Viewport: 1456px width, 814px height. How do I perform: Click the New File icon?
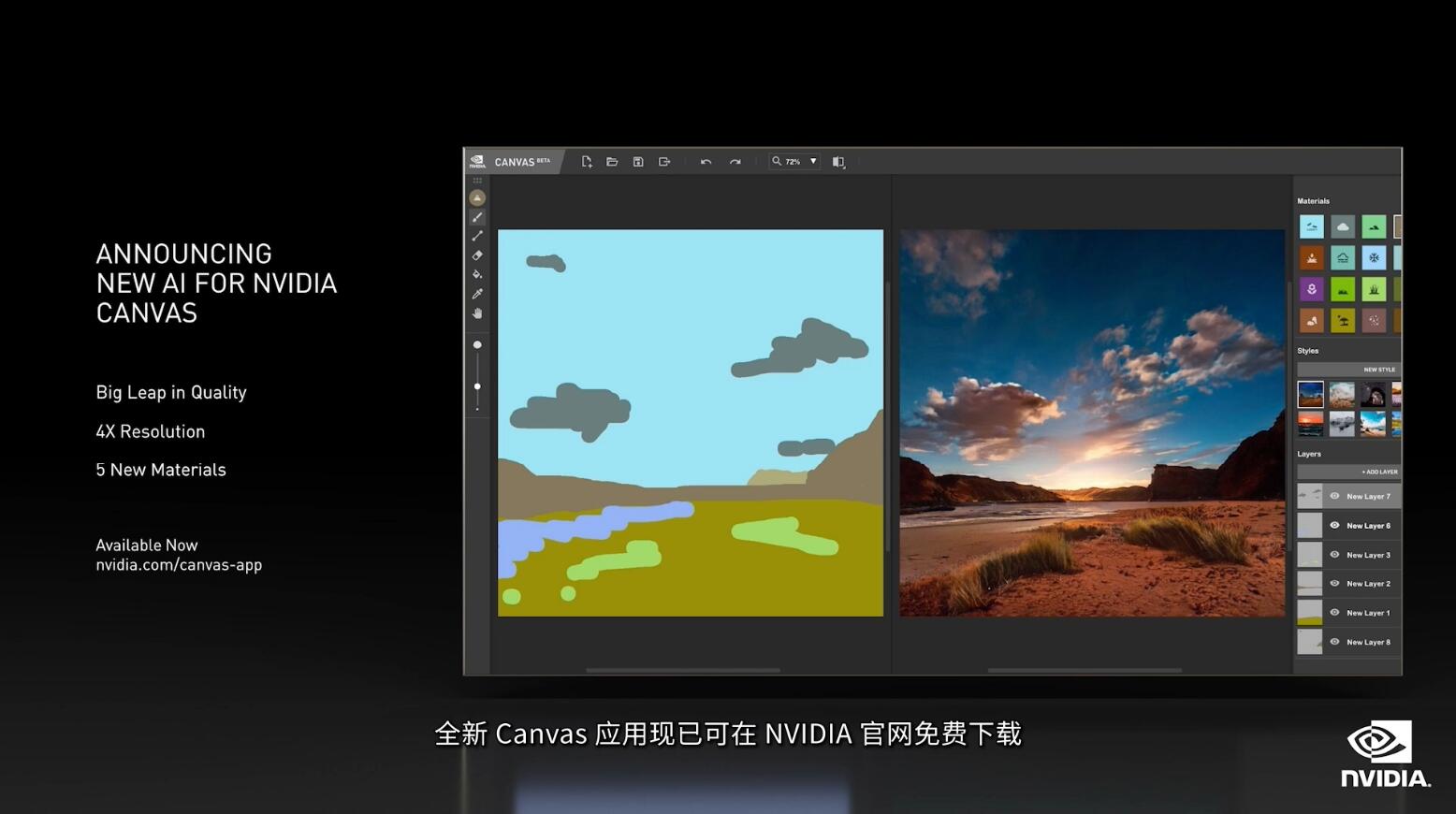587,162
